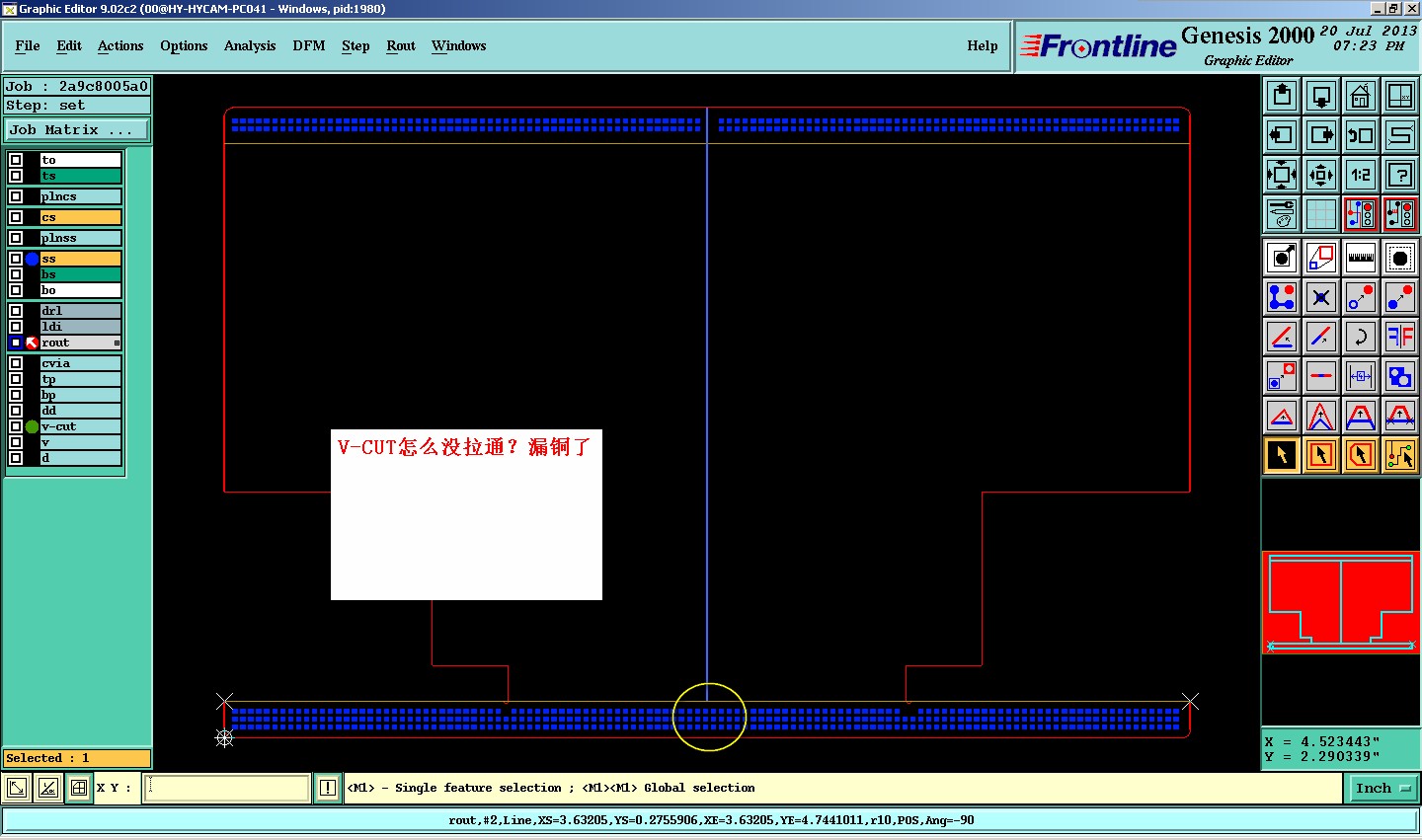The width and height of the screenshot is (1422, 840).
Task: Toggle the checkbox for layer to
Action: pyautogui.click(x=16, y=160)
